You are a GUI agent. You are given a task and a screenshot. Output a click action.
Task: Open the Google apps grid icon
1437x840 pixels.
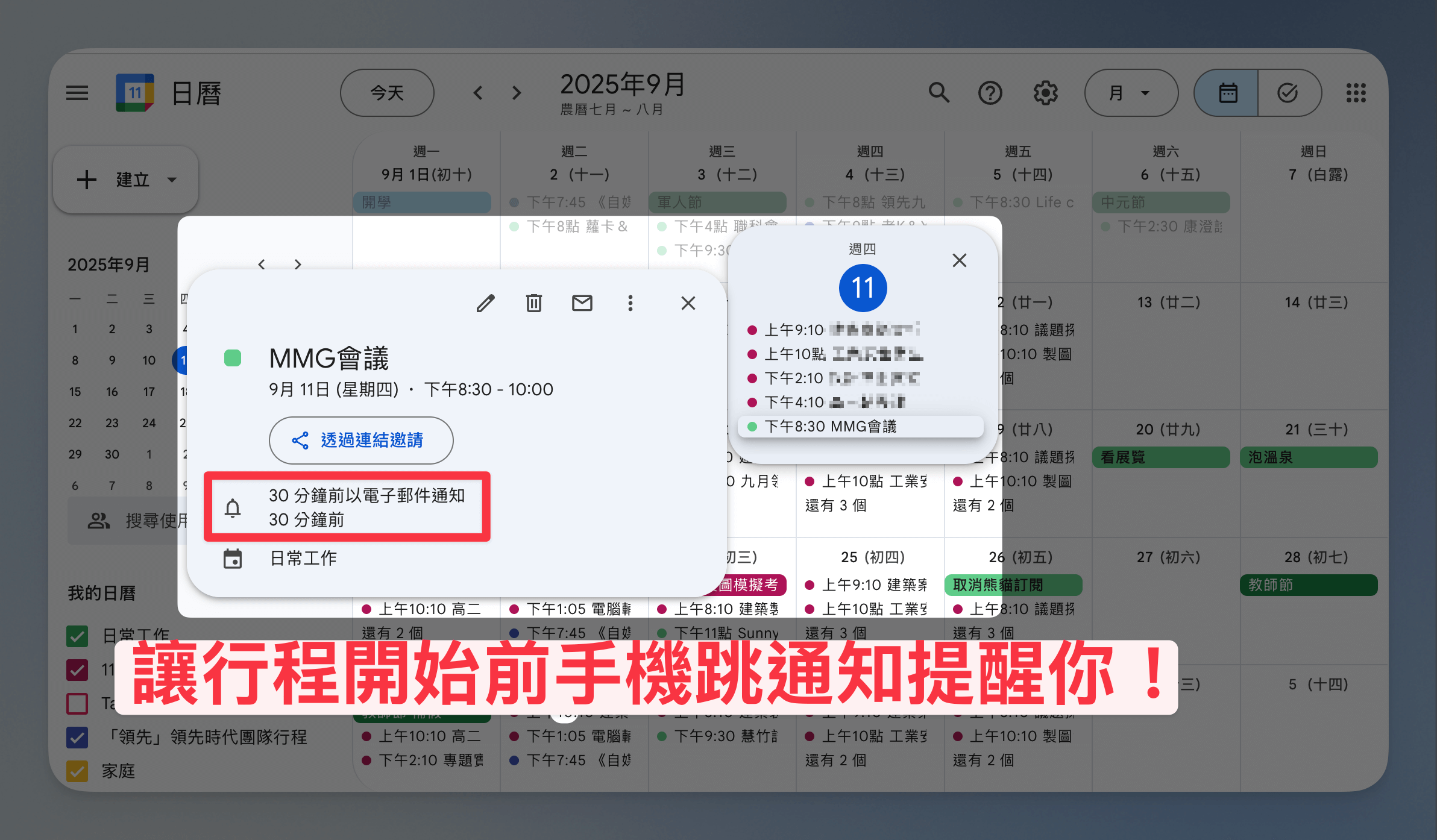coord(1356,93)
